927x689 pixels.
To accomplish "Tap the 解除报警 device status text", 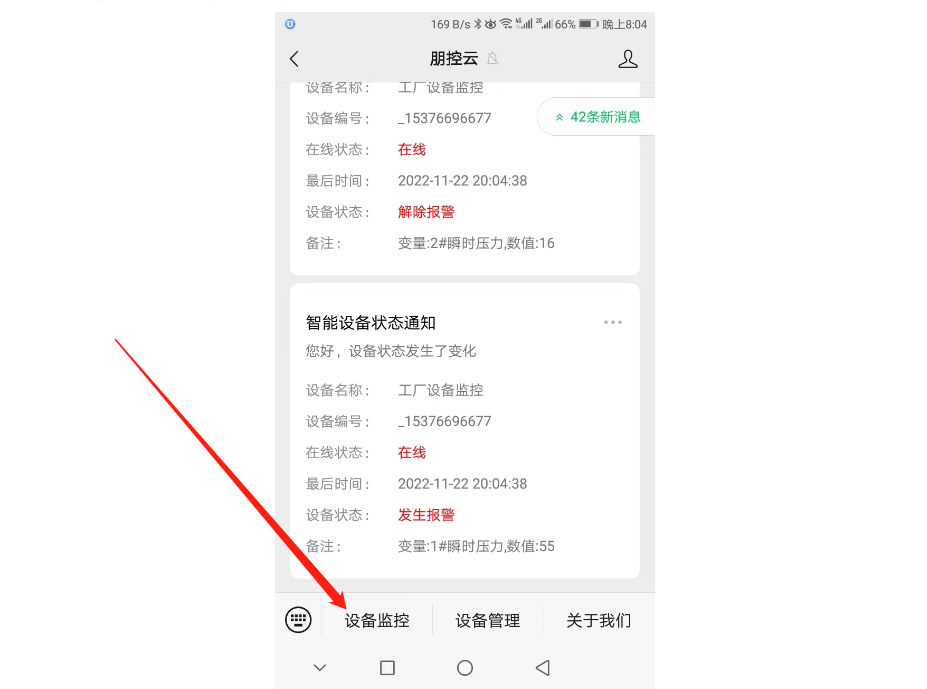I will tap(426, 212).
